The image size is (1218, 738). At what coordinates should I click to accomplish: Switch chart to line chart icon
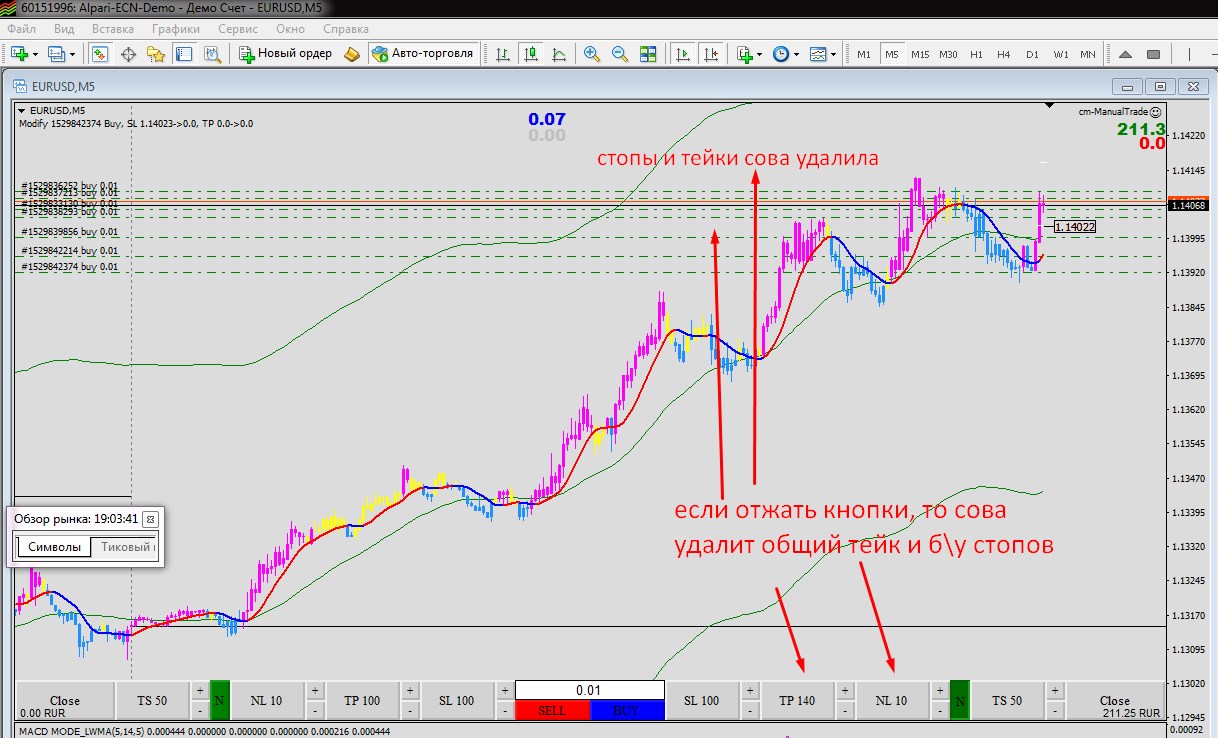(559, 53)
